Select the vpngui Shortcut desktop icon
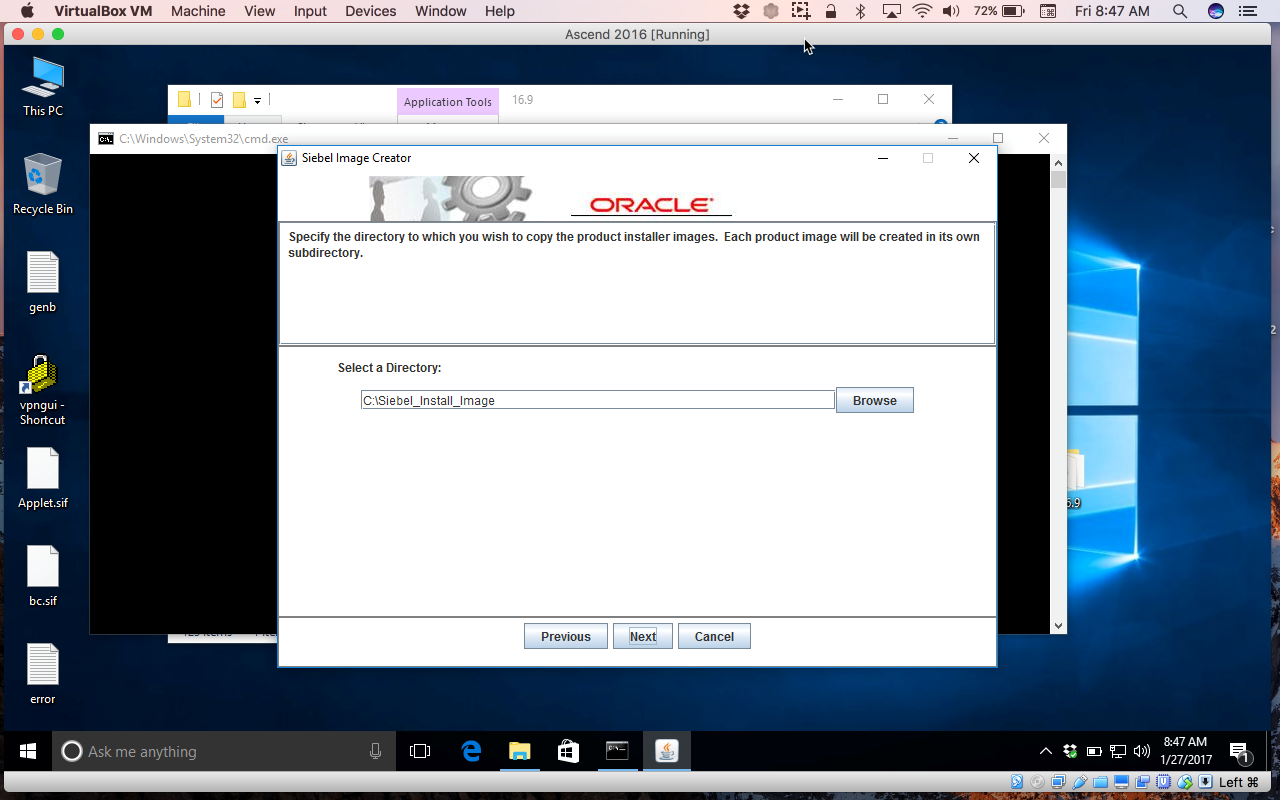The width and height of the screenshot is (1280, 800). tap(43, 390)
